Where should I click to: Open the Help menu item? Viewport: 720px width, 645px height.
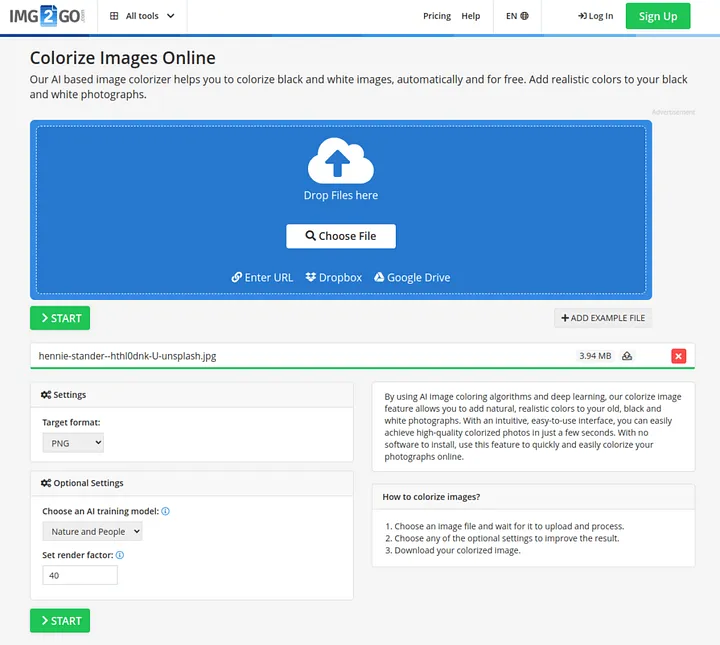point(470,16)
